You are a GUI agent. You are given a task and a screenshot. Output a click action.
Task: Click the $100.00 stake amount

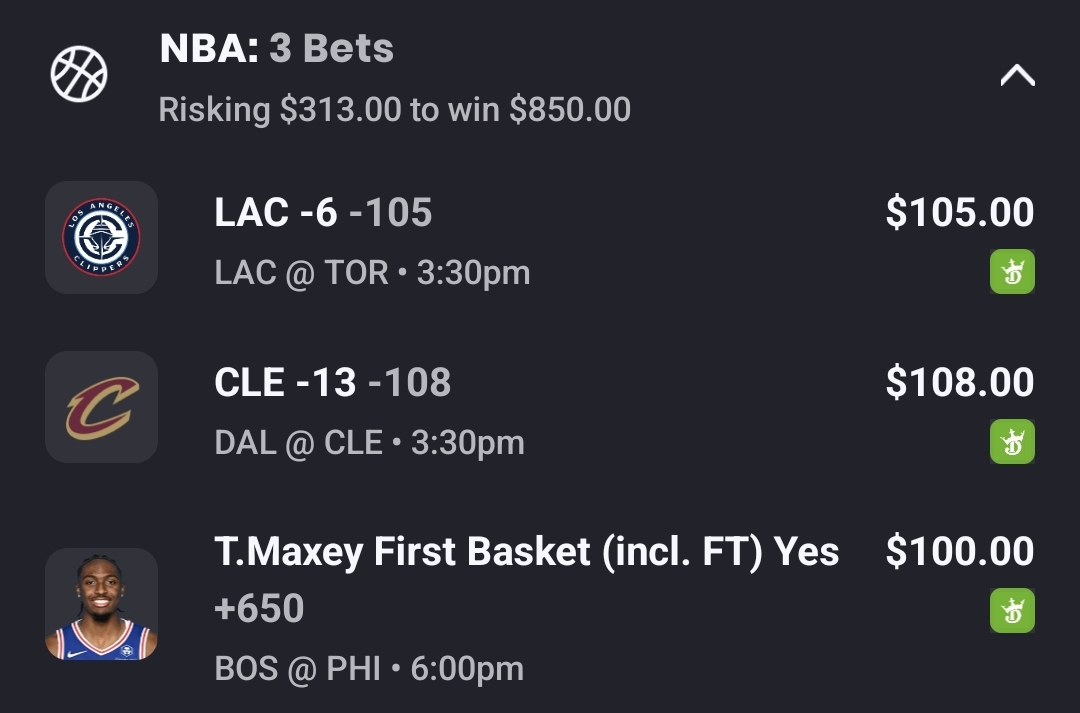pyautogui.click(x=959, y=552)
